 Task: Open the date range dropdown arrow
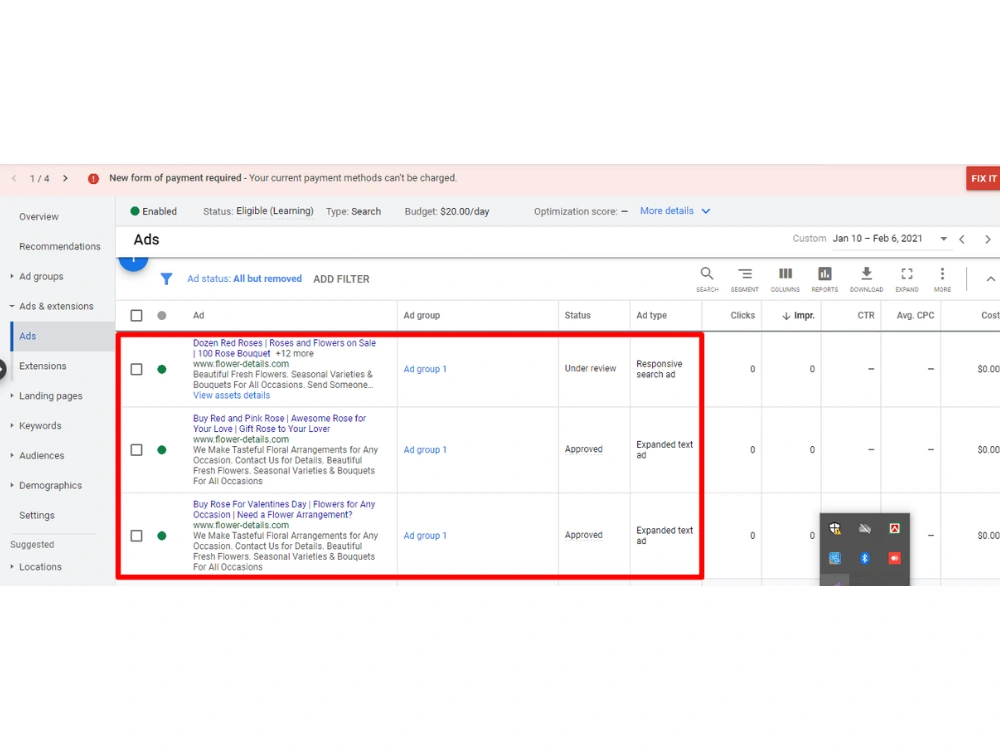(944, 239)
